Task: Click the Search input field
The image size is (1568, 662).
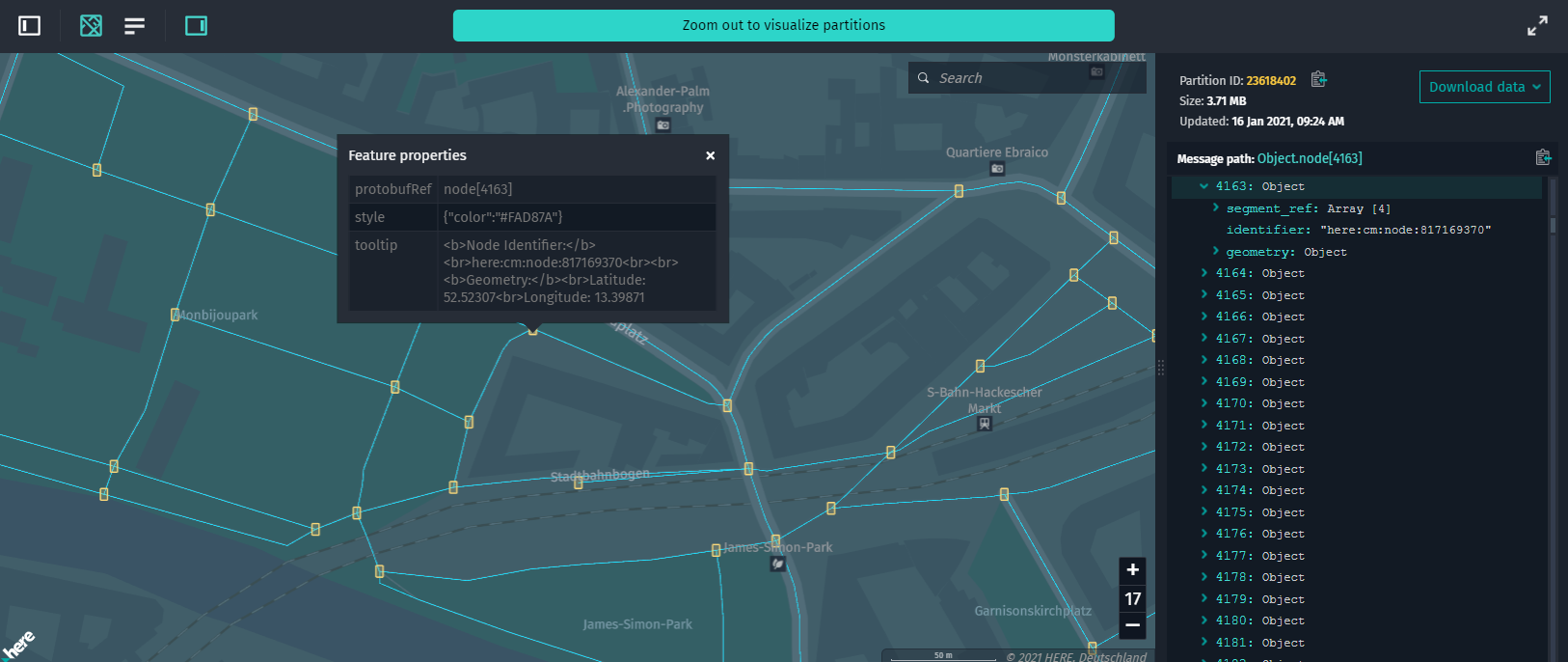Action: 1027,78
